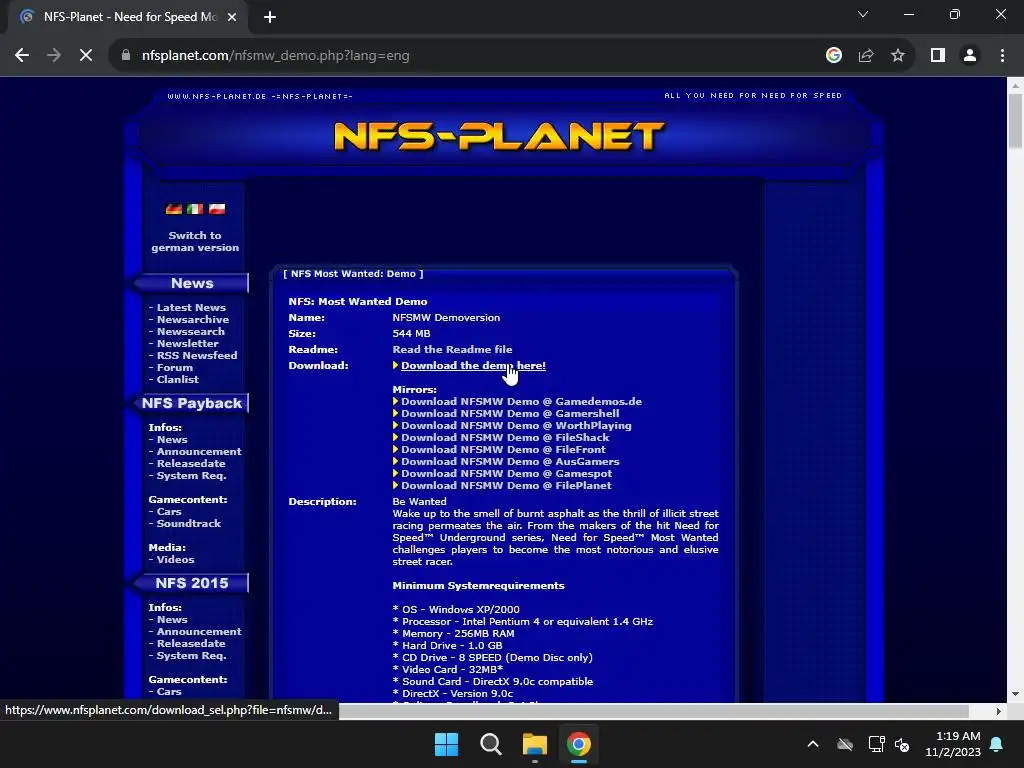
Task: Click the horizontal page scrollbar
Action: (653, 711)
